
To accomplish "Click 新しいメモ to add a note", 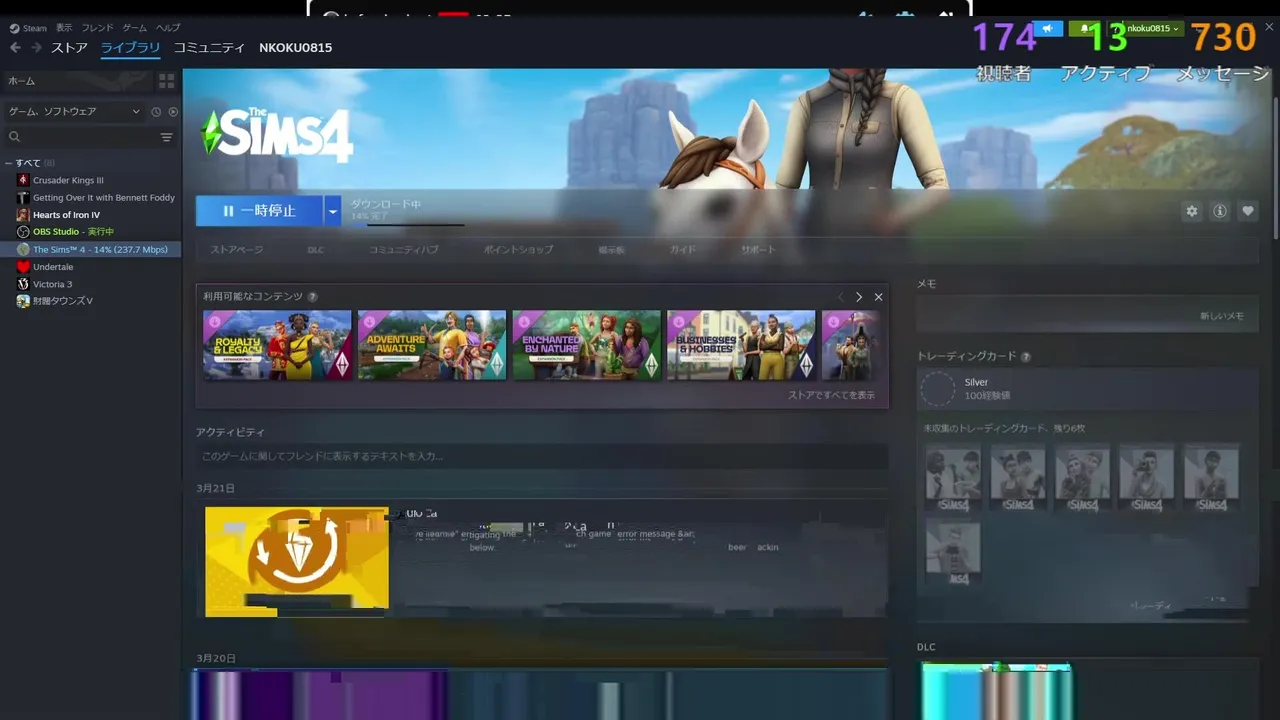I will pyautogui.click(x=1222, y=316).
